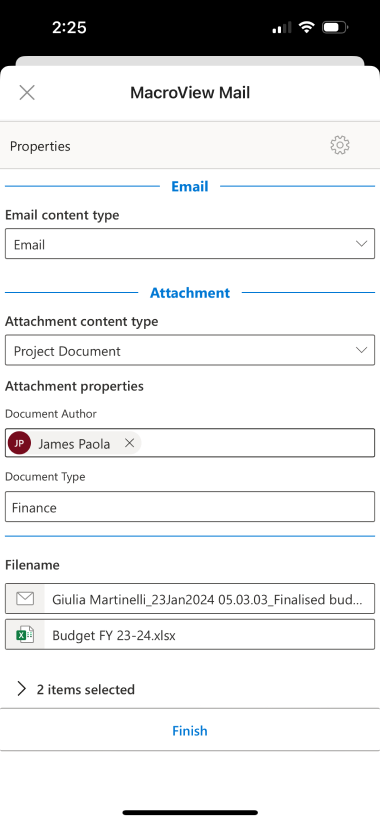Select the Properties header bar
This screenshot has width=380, height=823.
(x=190, y=145)
